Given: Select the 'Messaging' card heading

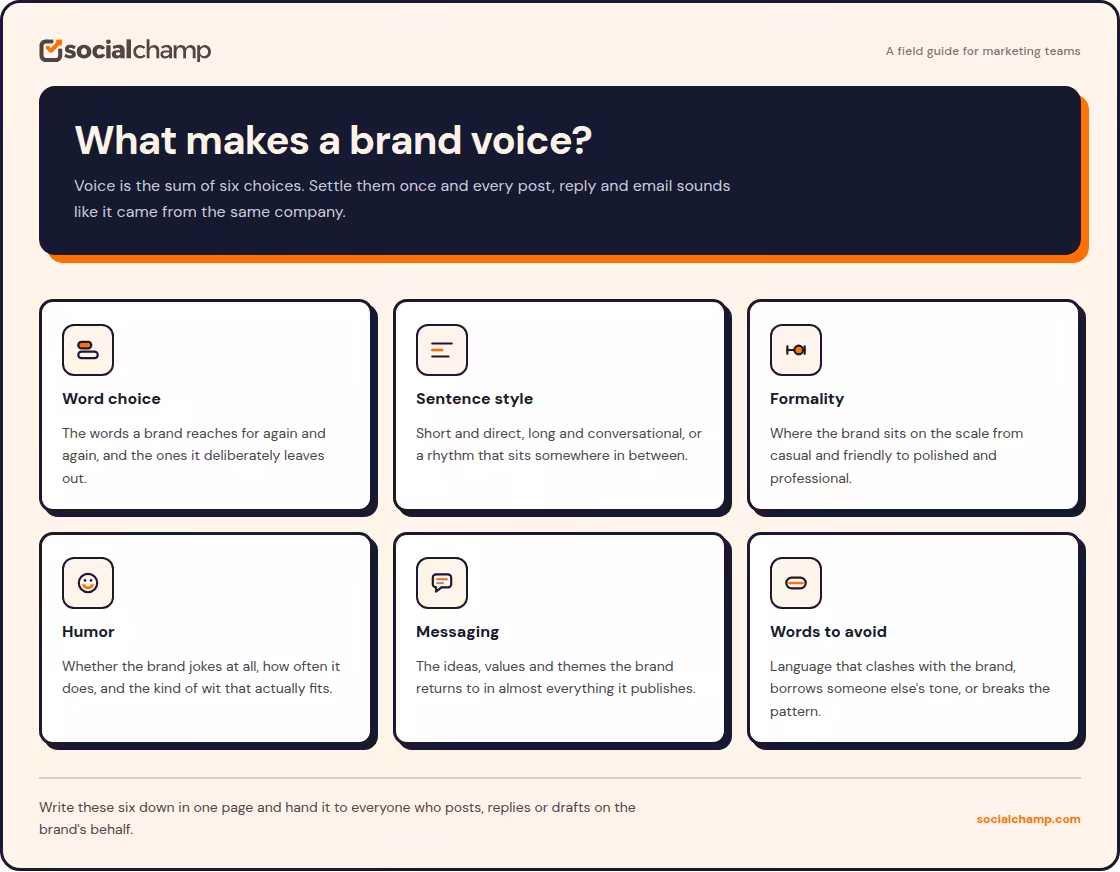Looking at the screenshot, I should pyautogui.click(x=457, y=632).
